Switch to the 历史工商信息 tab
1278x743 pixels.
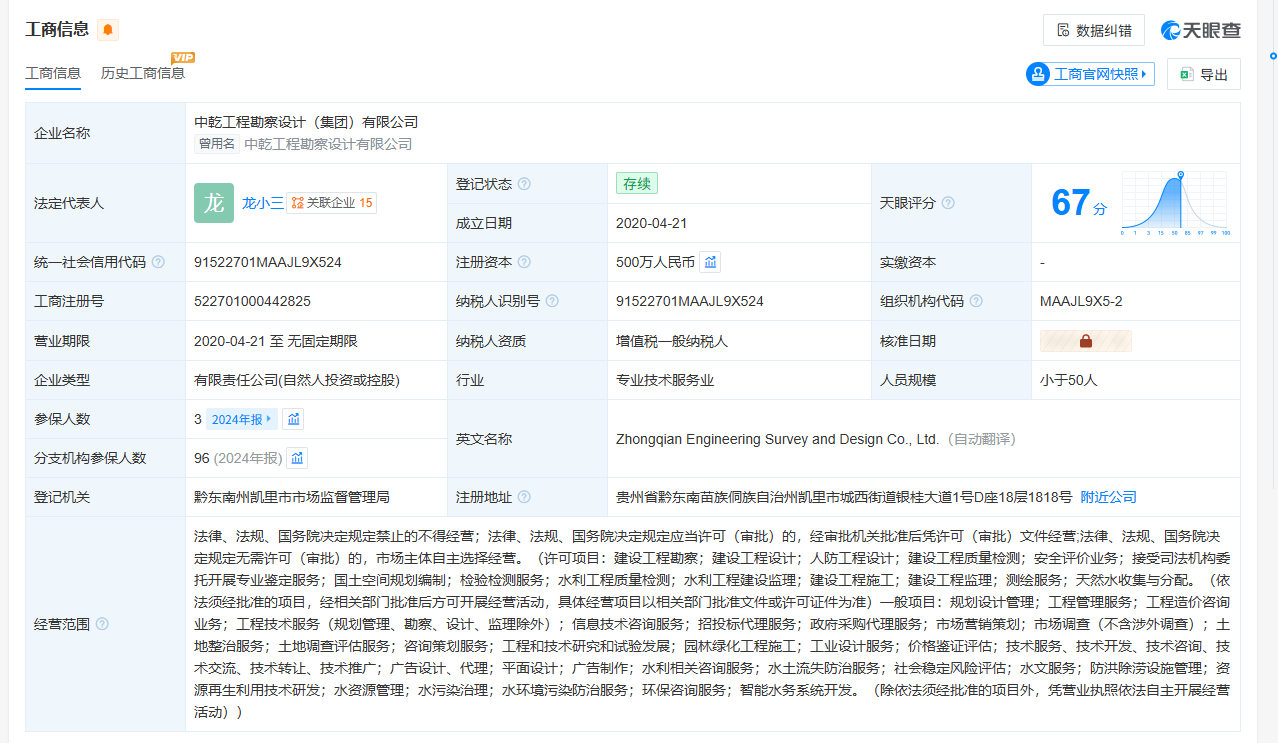tap(143, 73)
